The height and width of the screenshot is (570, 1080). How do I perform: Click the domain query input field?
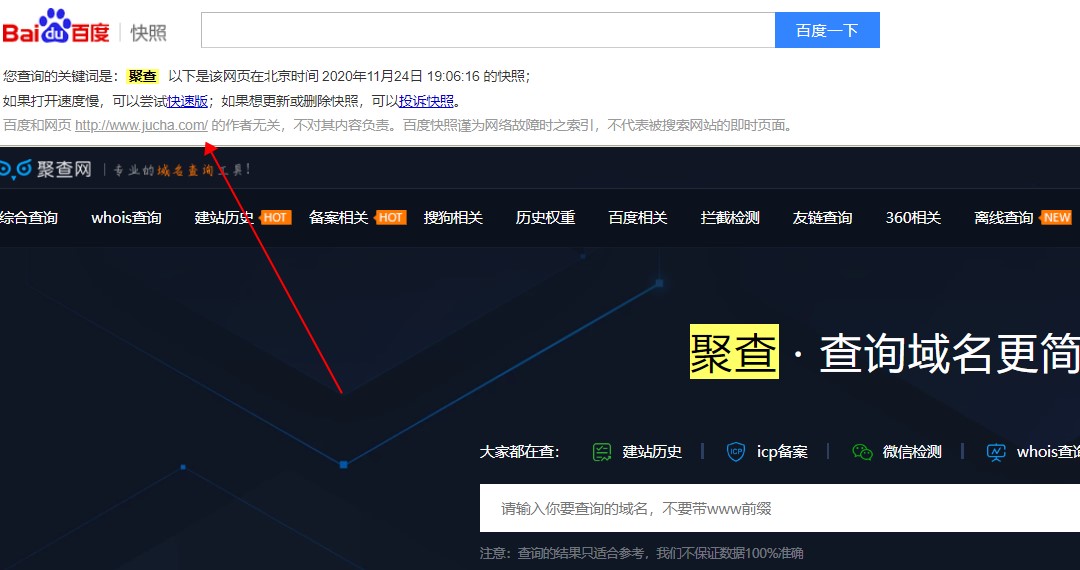780,508
